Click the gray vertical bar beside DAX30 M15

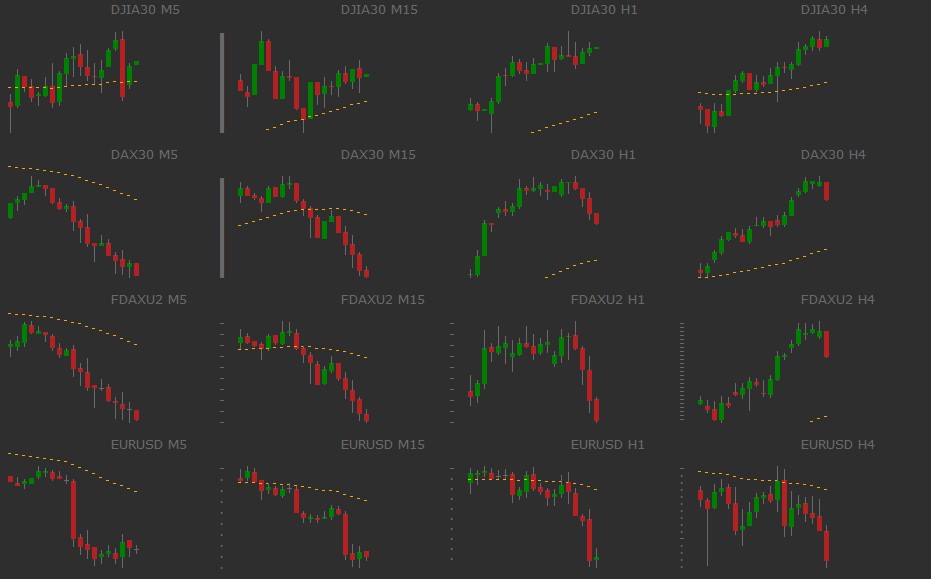tap(222, 227)
